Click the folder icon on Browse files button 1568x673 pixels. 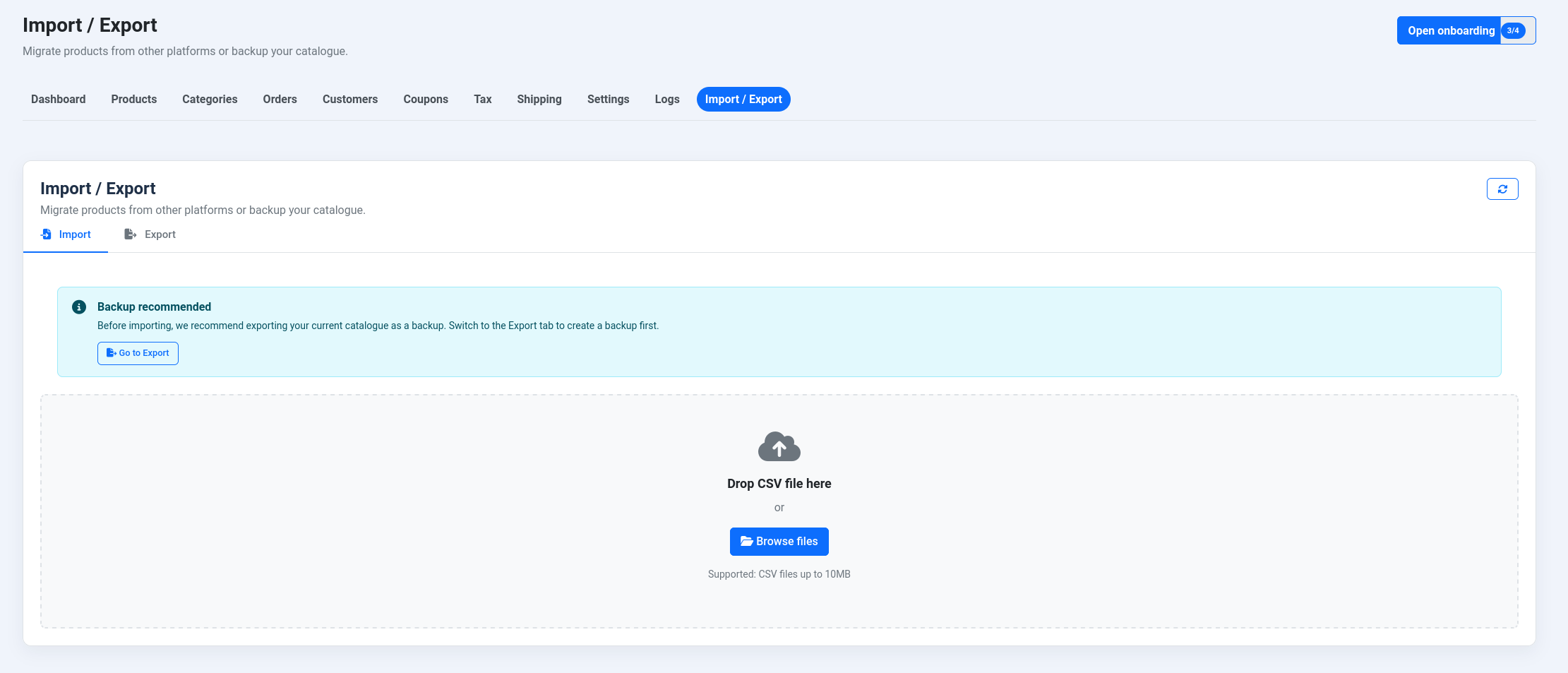coord(746,541)
